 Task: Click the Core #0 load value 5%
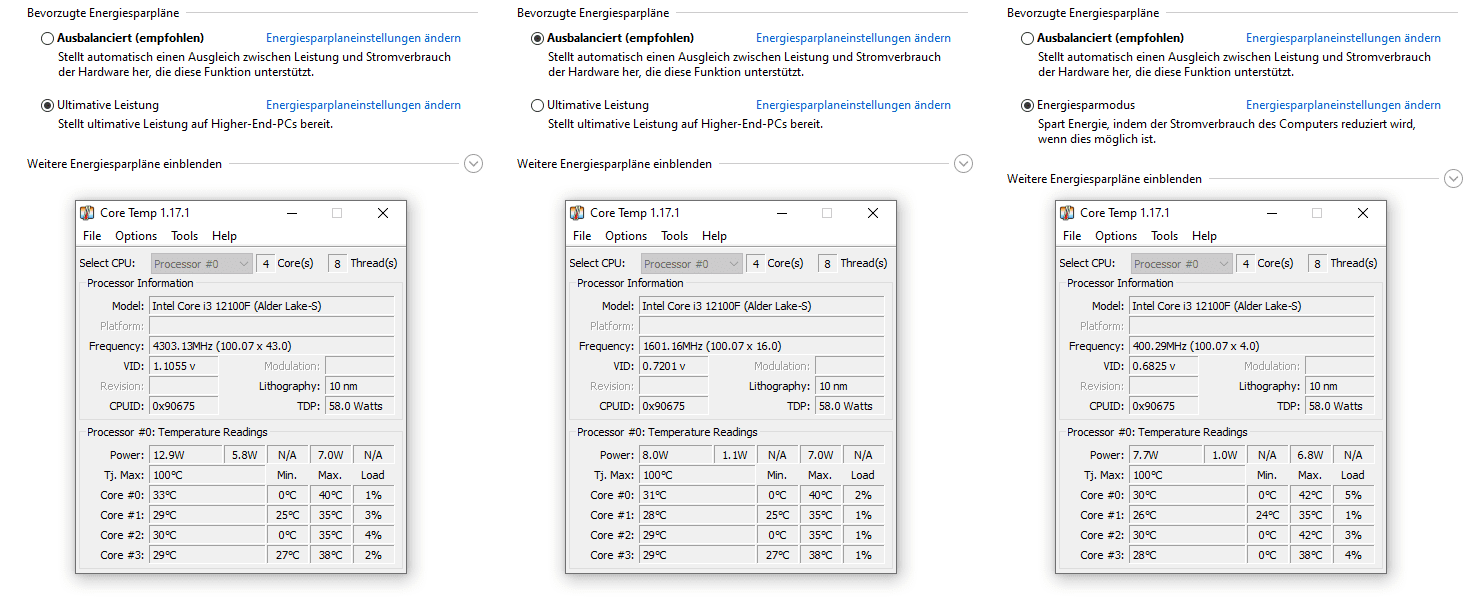click(x=1353, y=495)
